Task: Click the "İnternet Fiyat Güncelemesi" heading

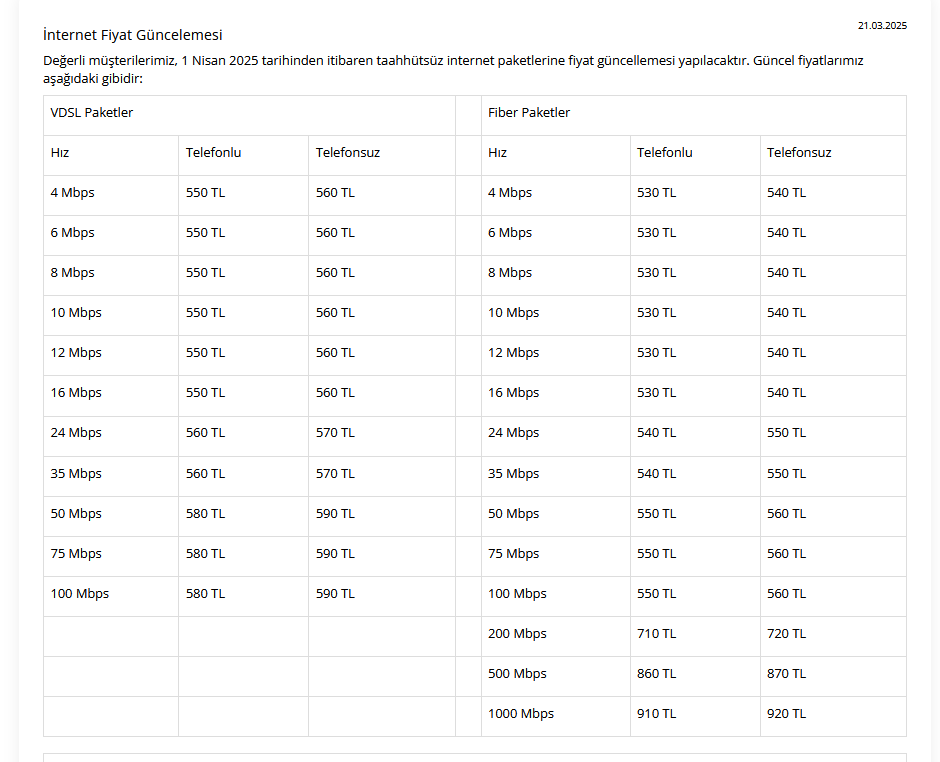Action: click(x=133, y=35)
